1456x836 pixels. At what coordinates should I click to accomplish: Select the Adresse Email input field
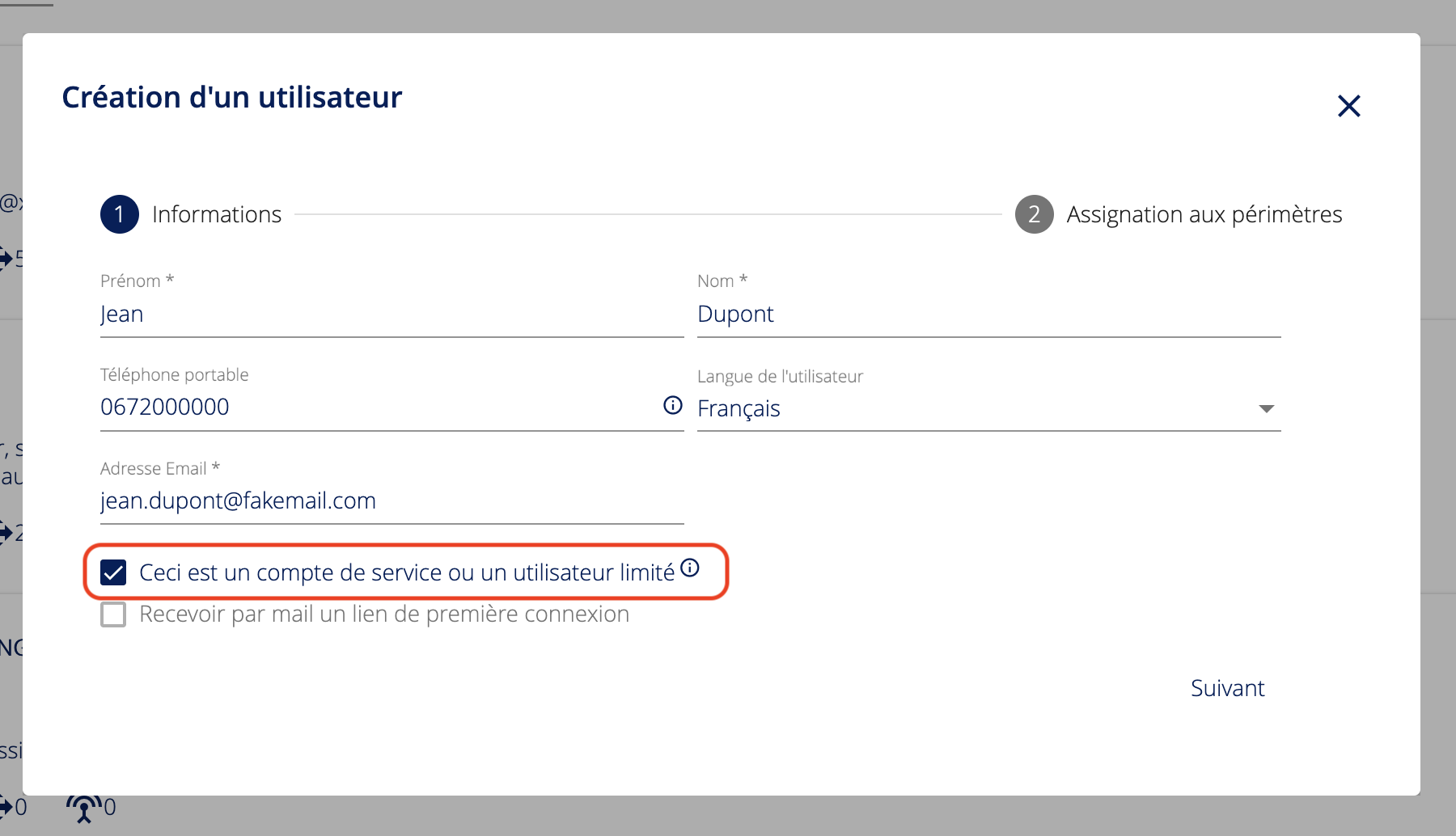[392, 500]
